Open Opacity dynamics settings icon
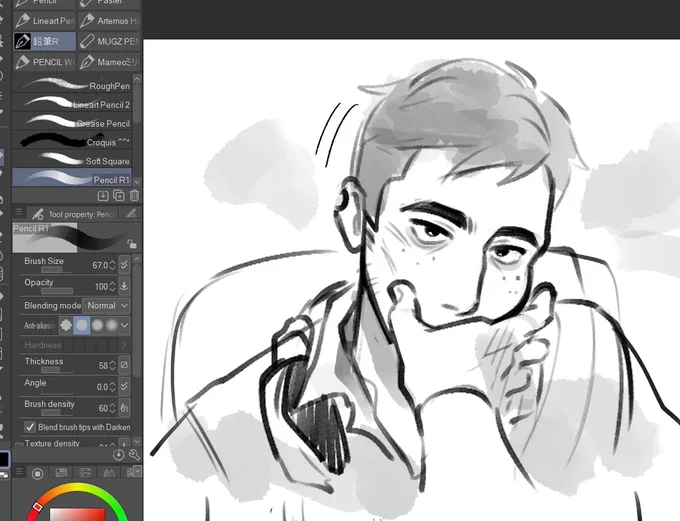Screen dimensions: 680x521 [x=124, y=286]
